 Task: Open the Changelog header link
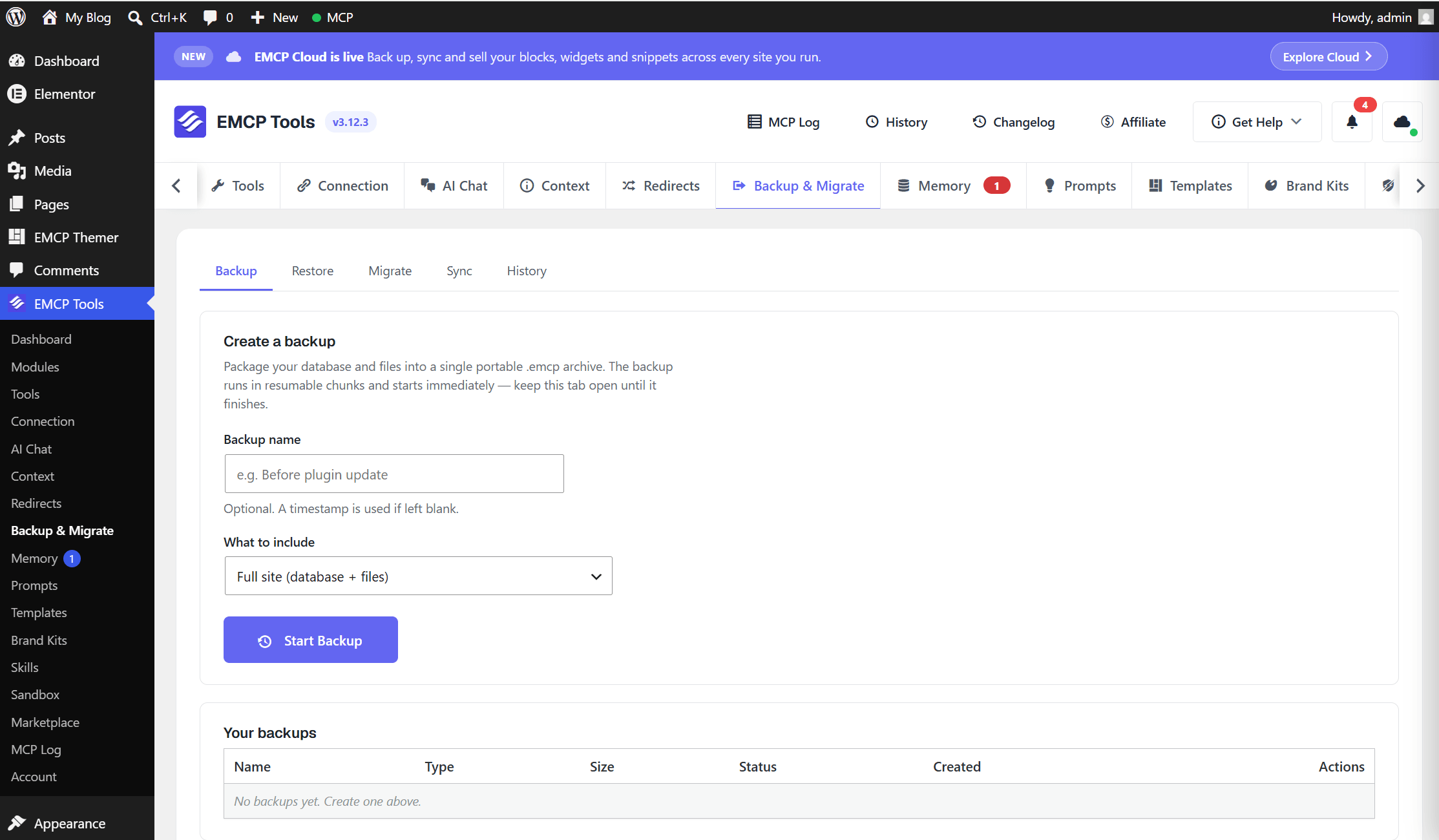1013,121
